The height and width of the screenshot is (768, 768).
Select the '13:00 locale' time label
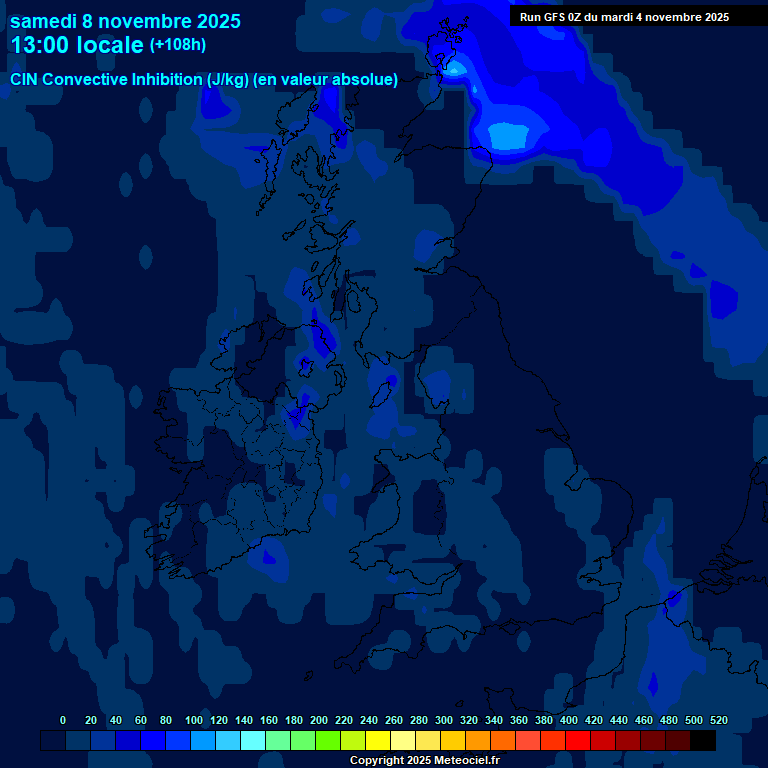77,45
